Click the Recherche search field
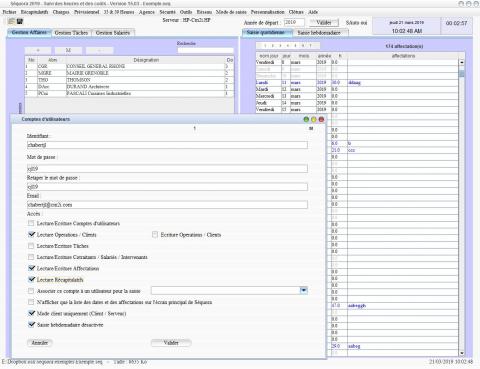 [205, 50]
